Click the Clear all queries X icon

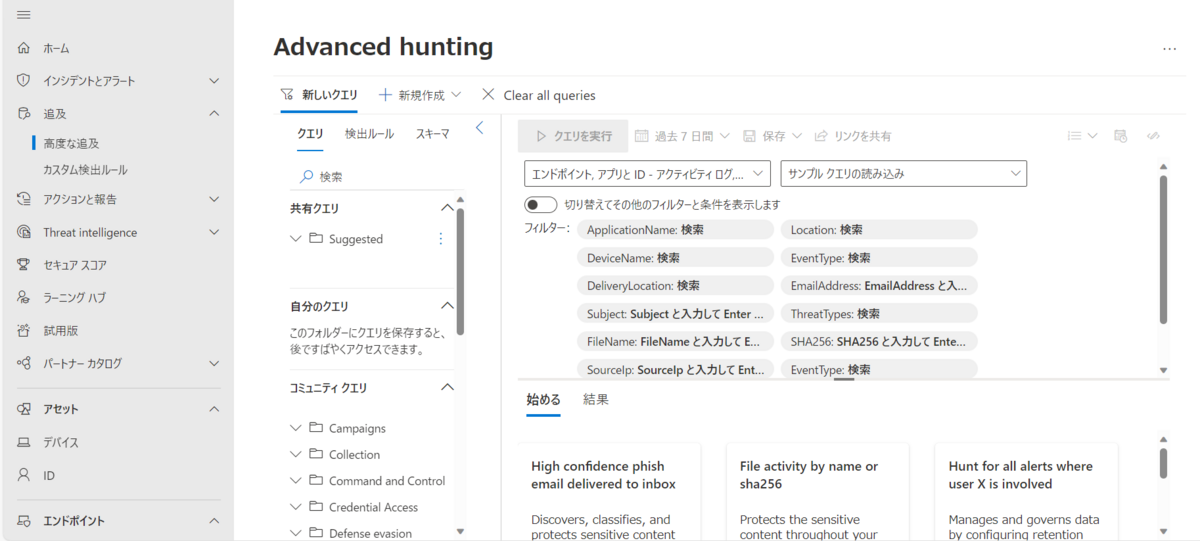coord(488,95)
